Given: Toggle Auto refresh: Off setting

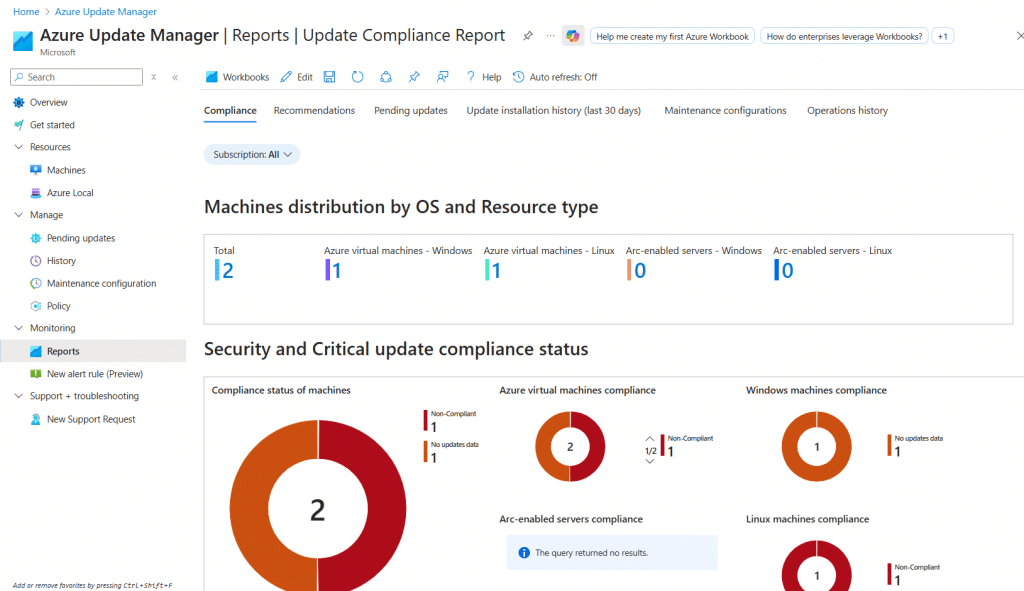Looking at the screenshot, I should click(x=555, y=77).
